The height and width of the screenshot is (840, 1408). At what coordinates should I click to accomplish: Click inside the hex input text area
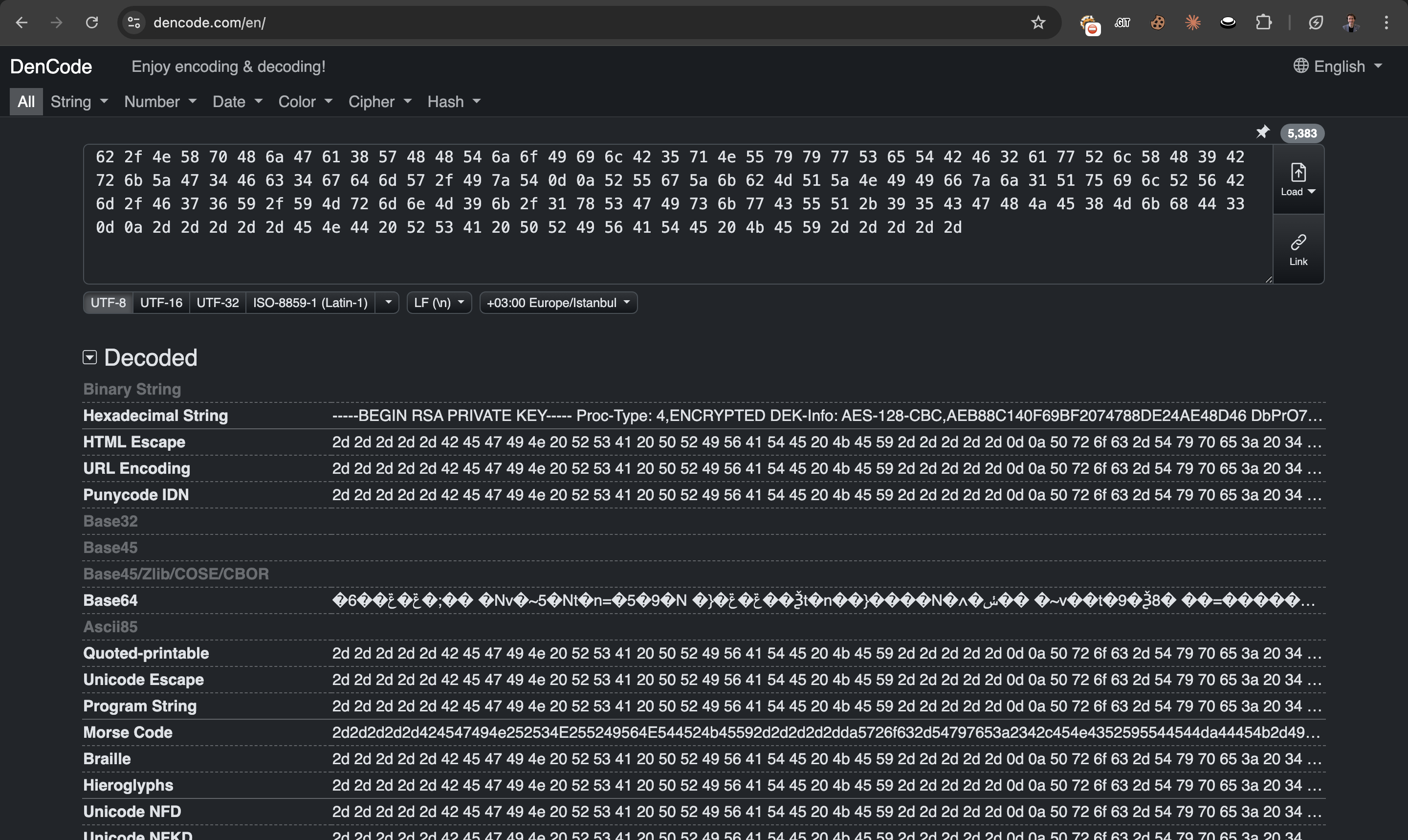point(678,255)
